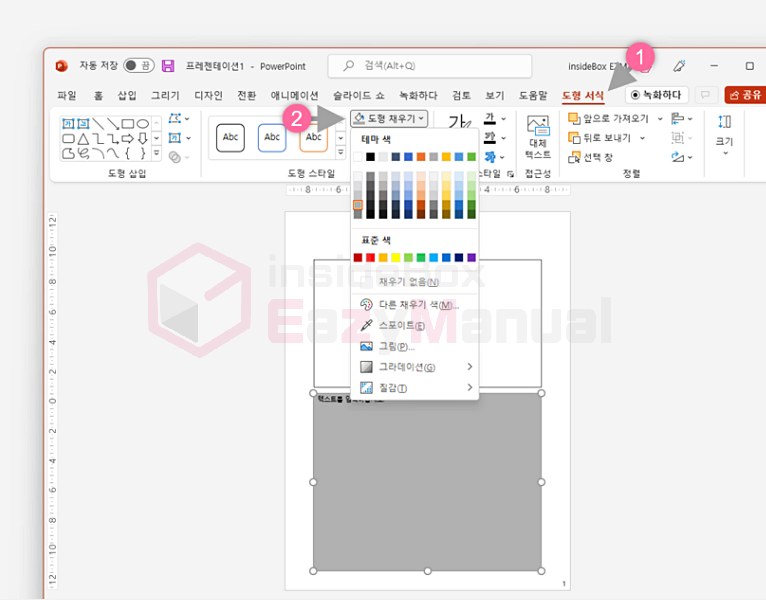The height and width of the screenshot is (600, 766).
Task: Click the Edit Shape points icon
Action: [x=174, y=118]
